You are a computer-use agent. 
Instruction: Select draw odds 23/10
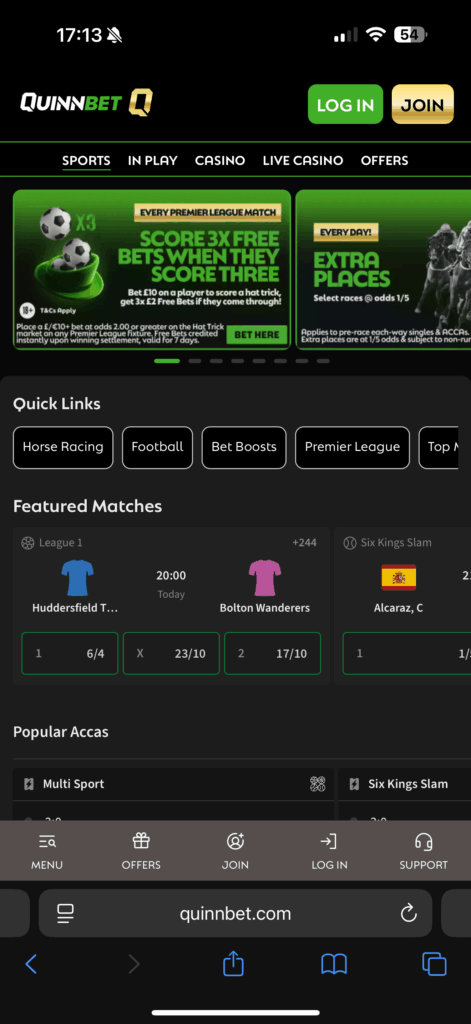[171, 653]
